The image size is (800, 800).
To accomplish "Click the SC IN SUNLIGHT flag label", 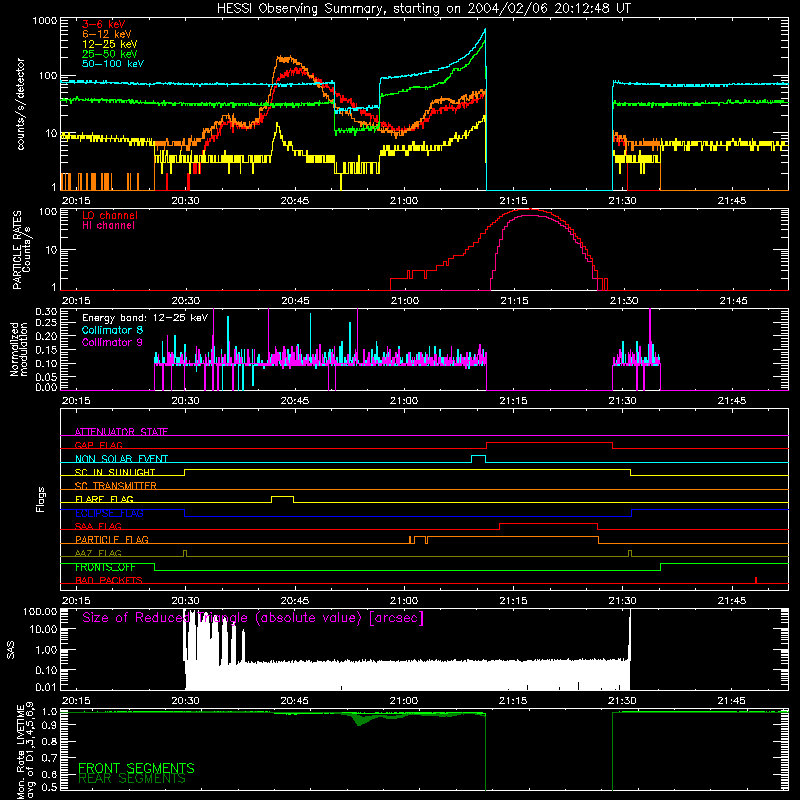I will point(115,472).
